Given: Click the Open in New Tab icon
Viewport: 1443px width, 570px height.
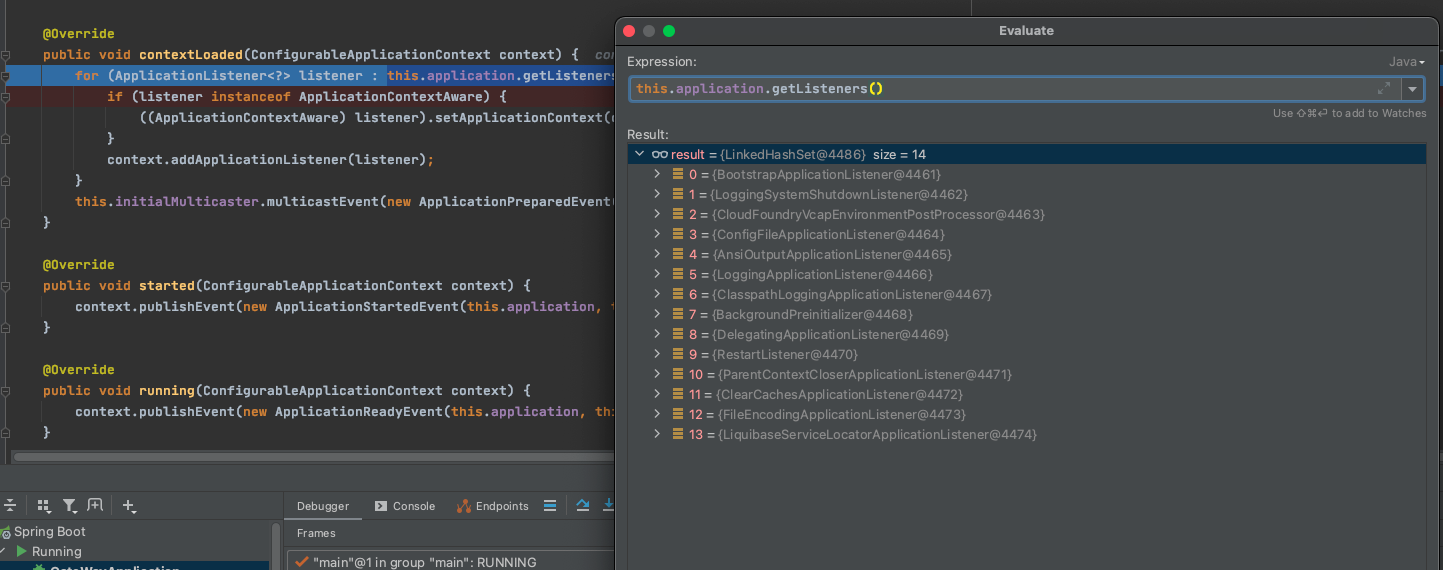Looking at the screenshot, I should [x=95, y=506].
